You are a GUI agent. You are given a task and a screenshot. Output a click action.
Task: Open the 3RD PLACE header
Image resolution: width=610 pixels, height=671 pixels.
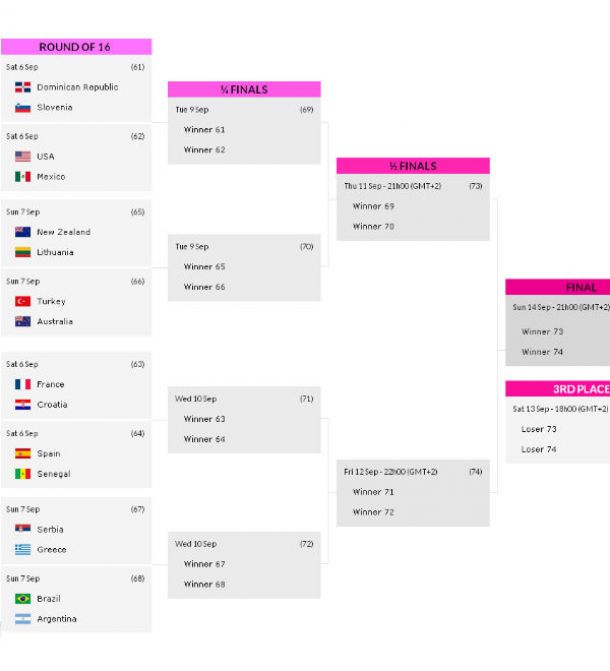pyautogui.click(x=558, y=389)
